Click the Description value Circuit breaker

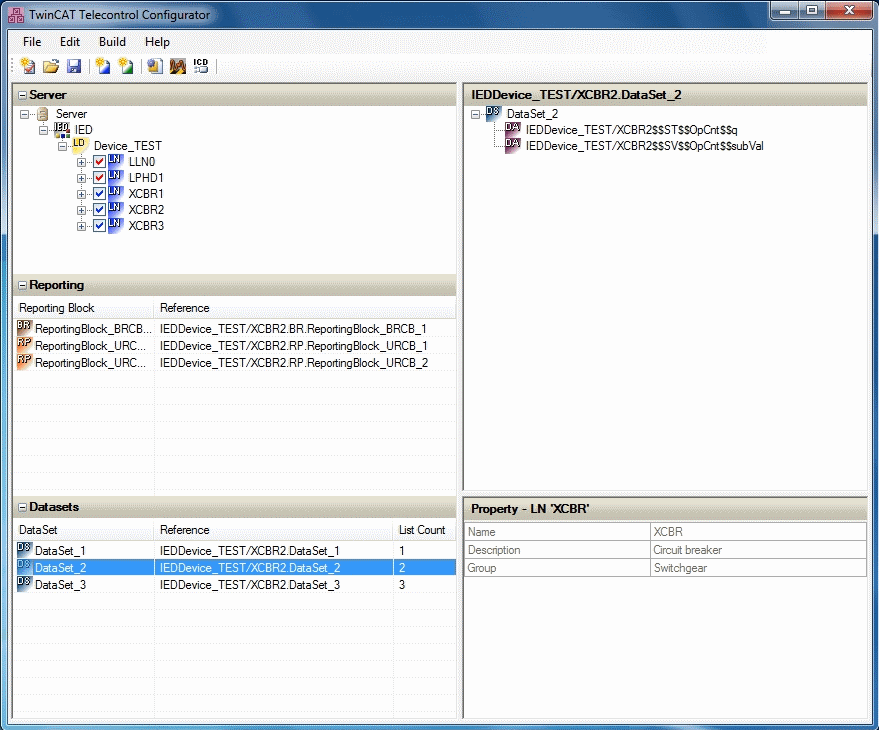coord(758,550)
